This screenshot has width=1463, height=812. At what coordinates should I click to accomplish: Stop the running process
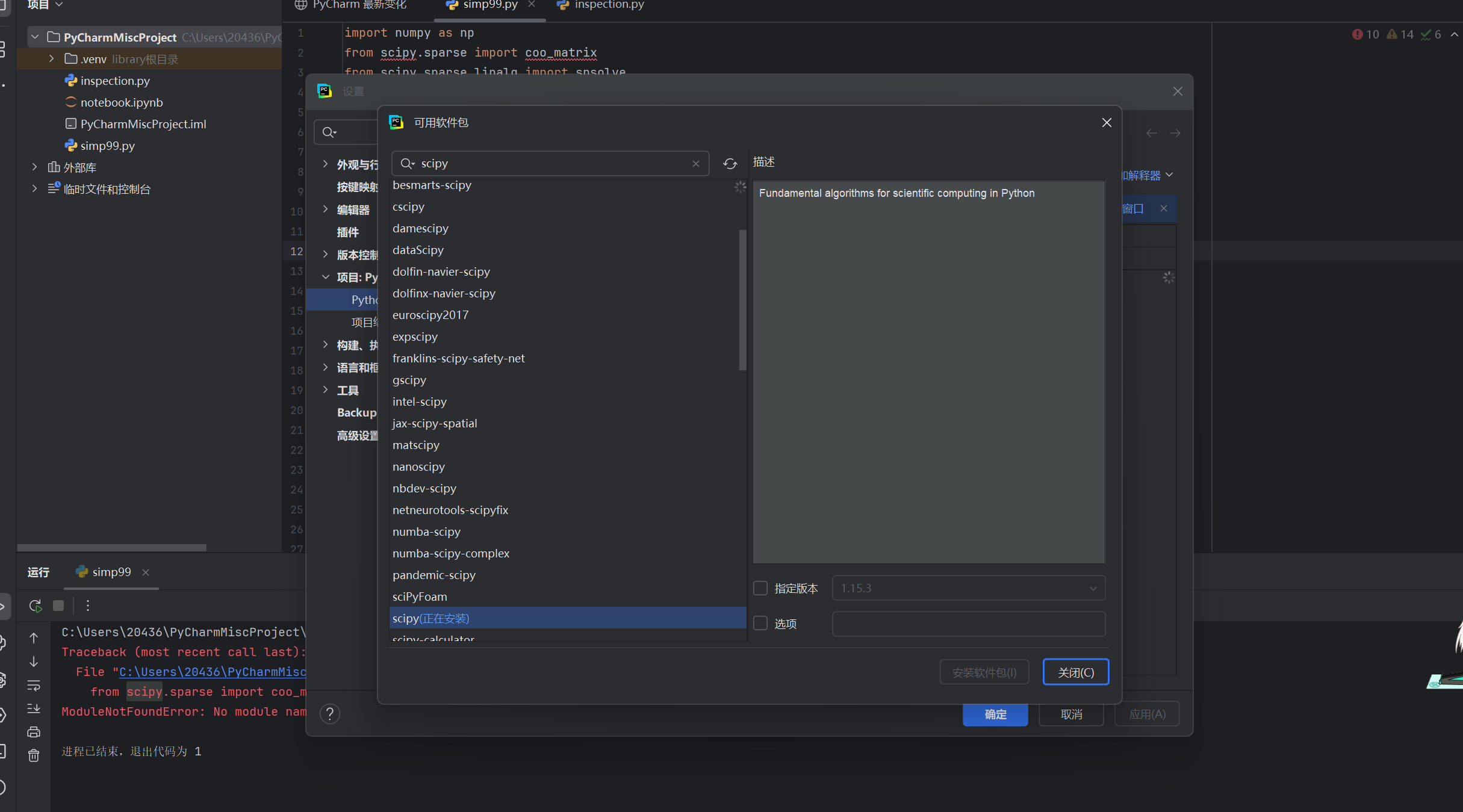coord(58,606)
